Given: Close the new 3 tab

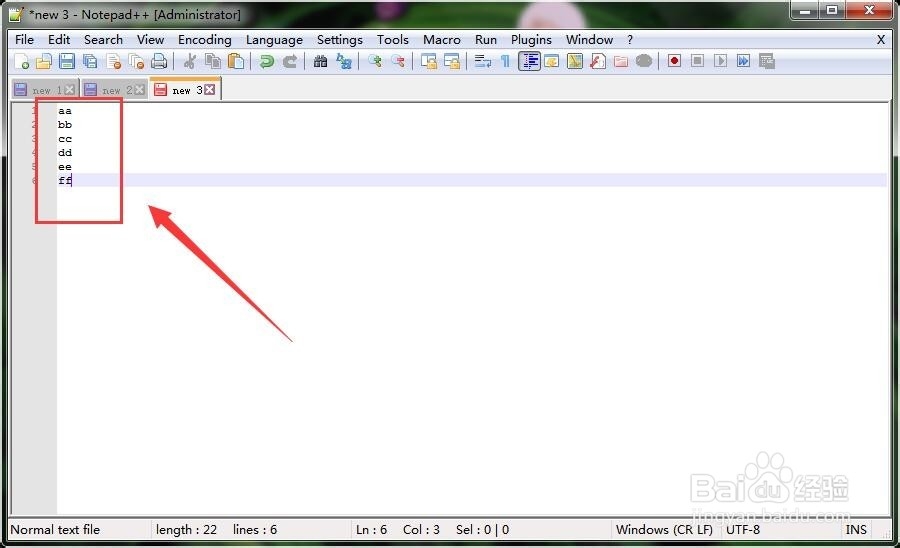Looking at the screenshot, I should [x=210, y=90].
